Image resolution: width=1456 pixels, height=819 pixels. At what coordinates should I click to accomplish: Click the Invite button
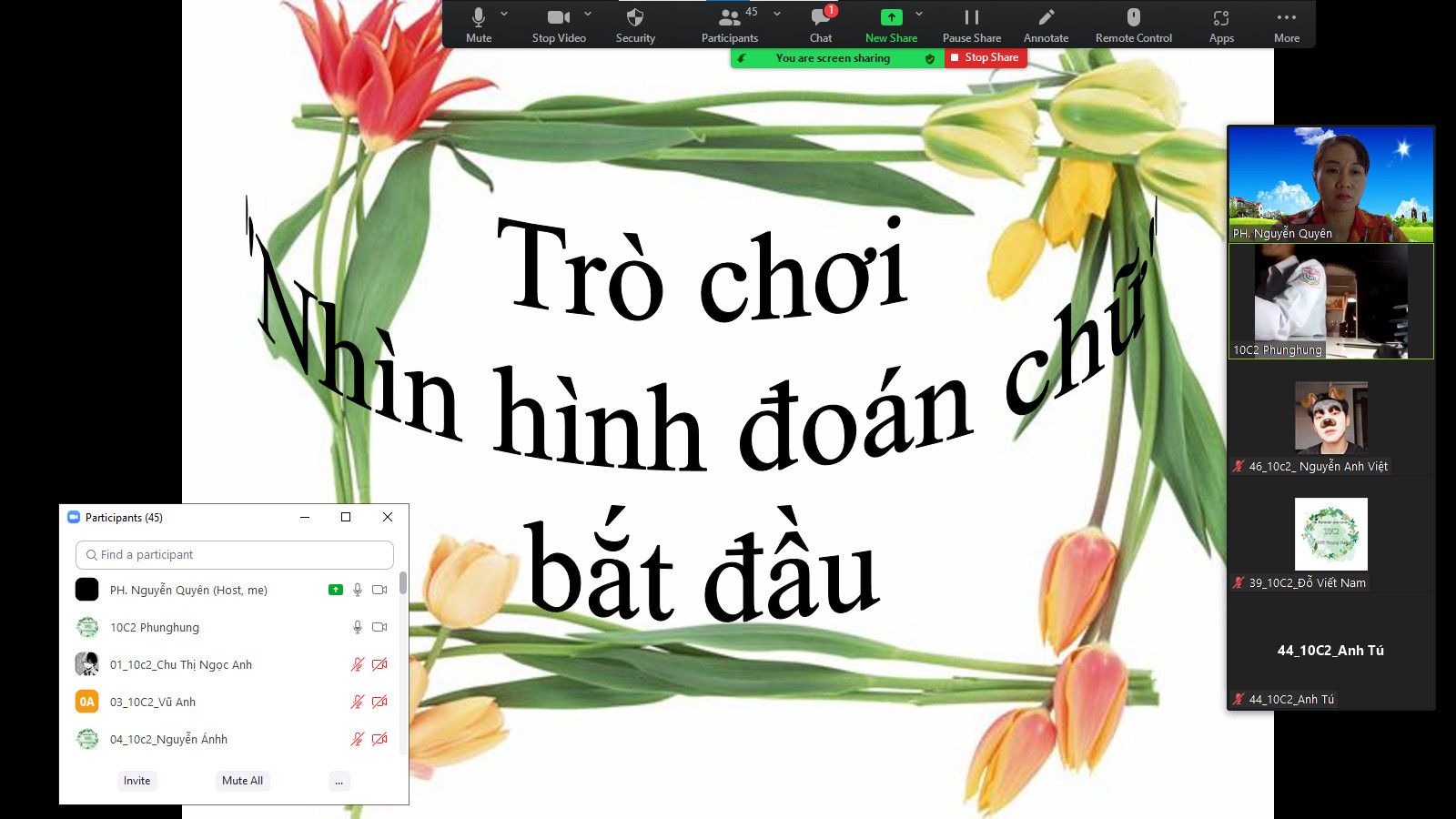(x=137, y=781)
